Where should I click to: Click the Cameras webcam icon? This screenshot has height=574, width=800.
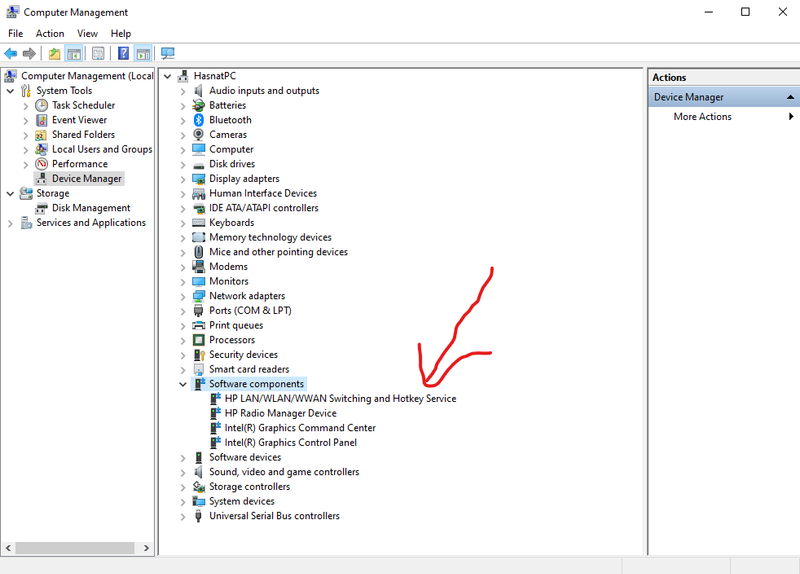(x=198, y=135)
